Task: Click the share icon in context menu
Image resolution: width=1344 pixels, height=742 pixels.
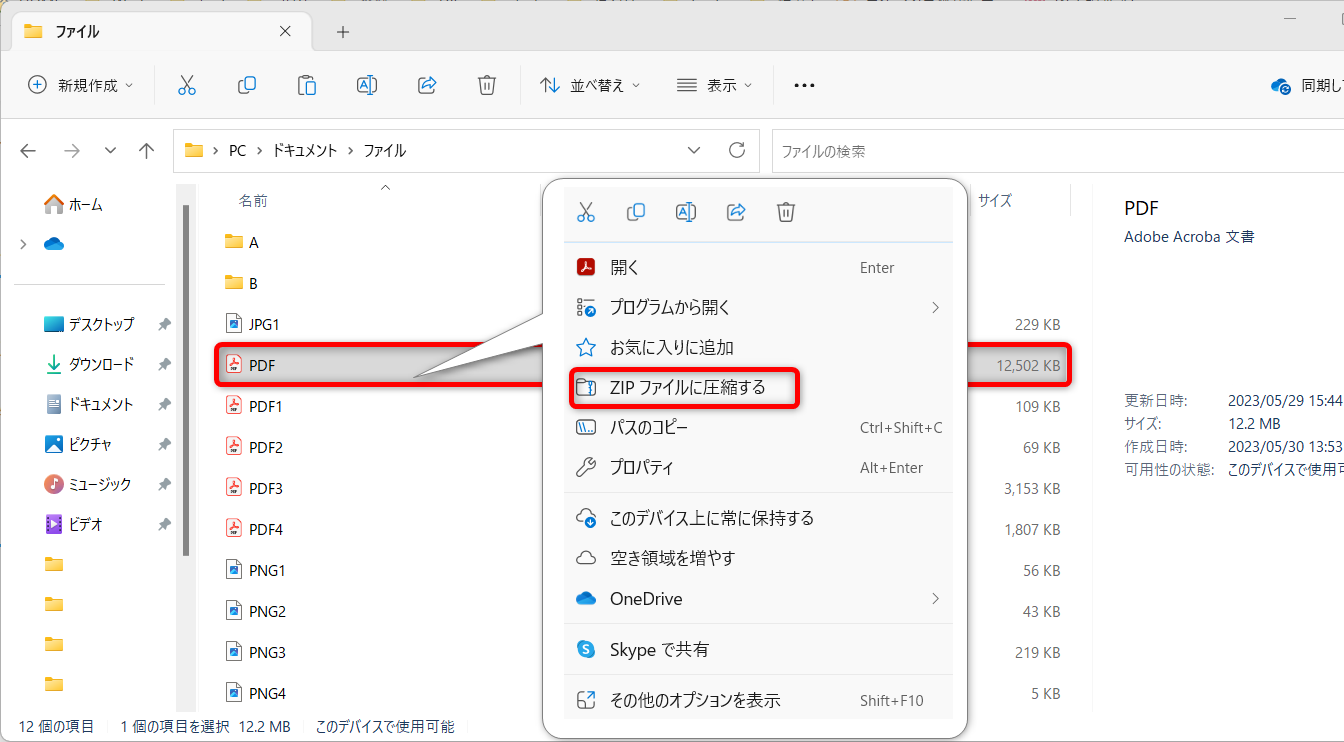Action: tap(736, 212)
